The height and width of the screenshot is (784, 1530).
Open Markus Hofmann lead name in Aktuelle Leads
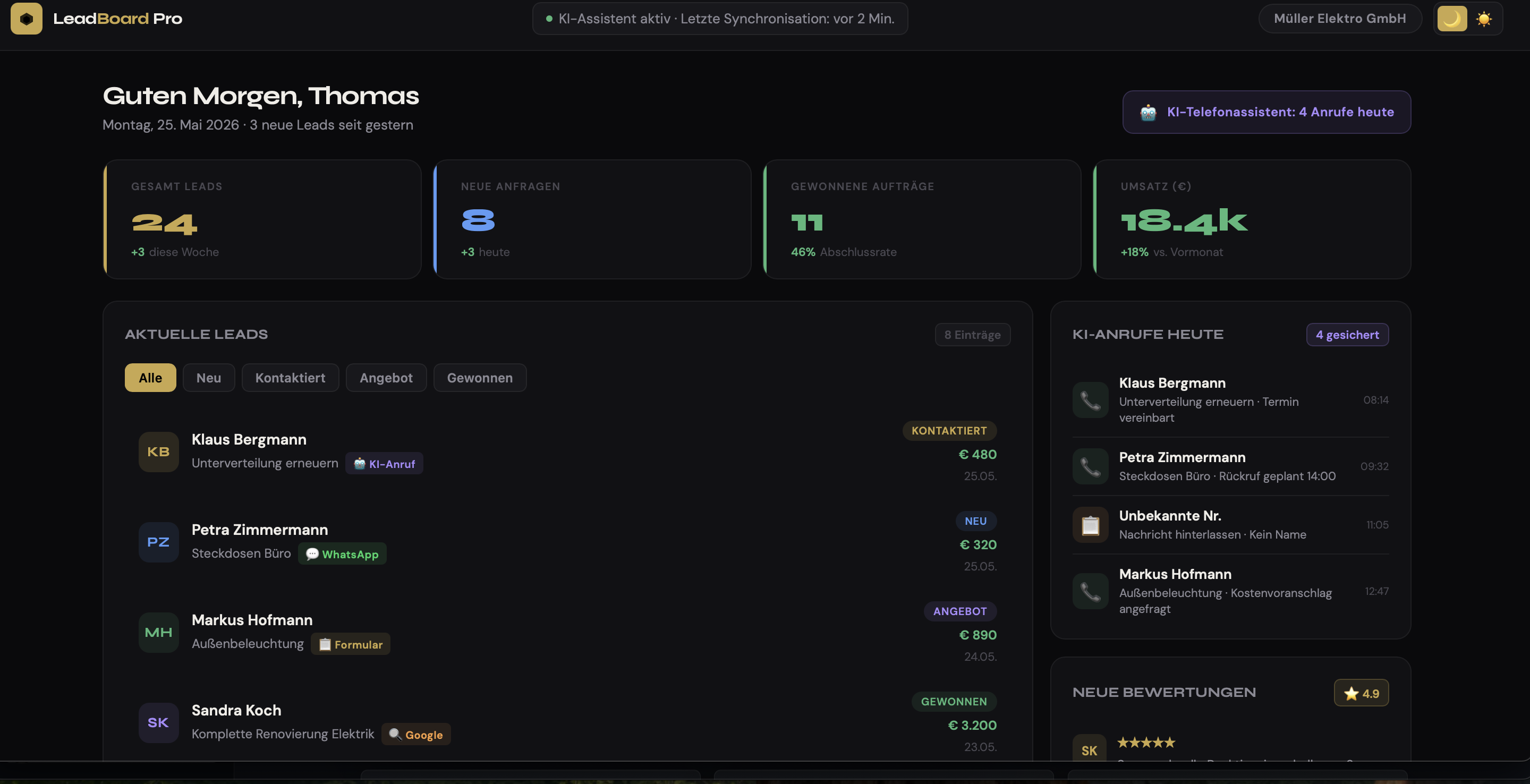[x=252, y=620]
